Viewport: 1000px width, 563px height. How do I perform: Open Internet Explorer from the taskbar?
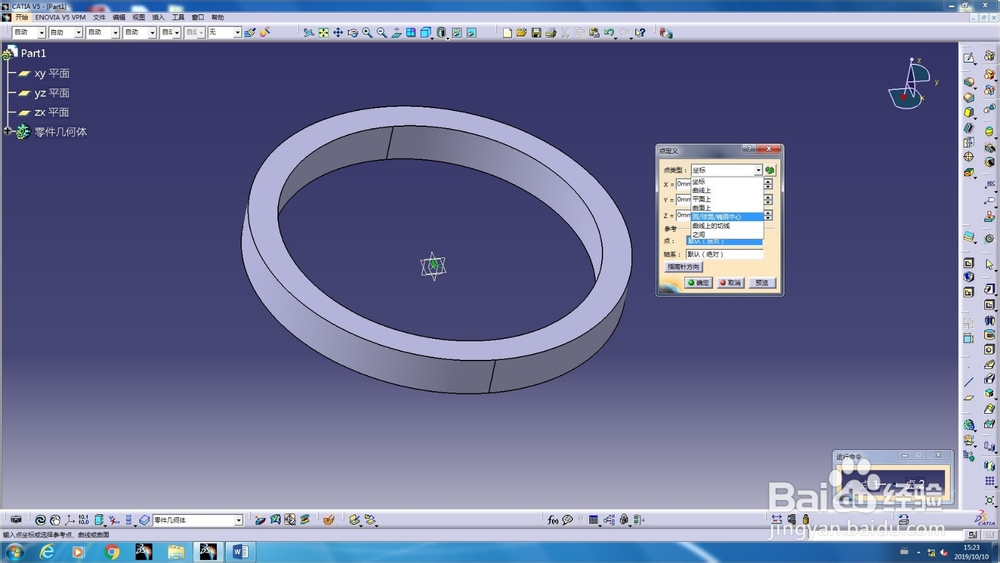tap(47, 552)
